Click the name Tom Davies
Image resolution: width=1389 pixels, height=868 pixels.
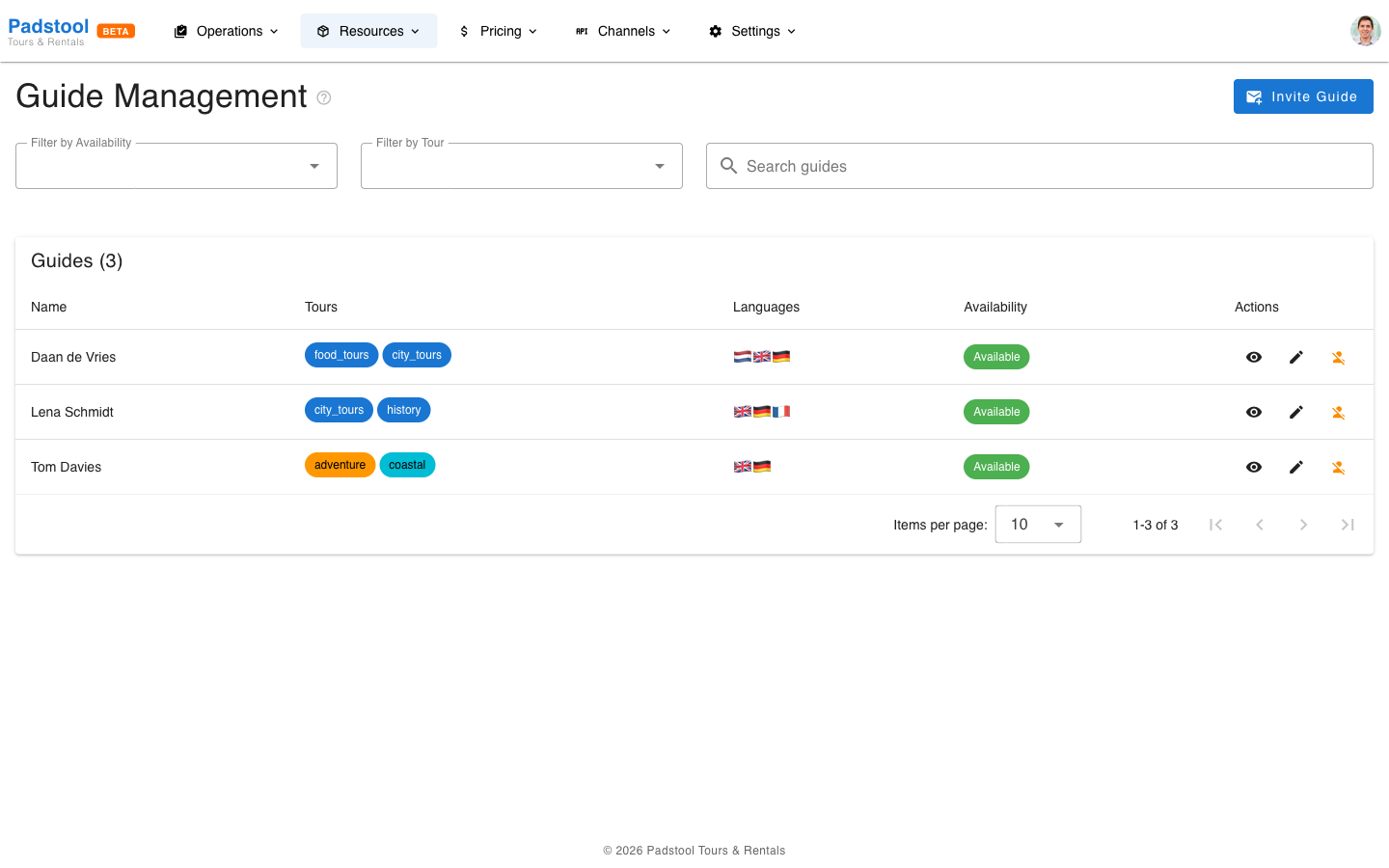pyautogui.click(x=66, y=467)
